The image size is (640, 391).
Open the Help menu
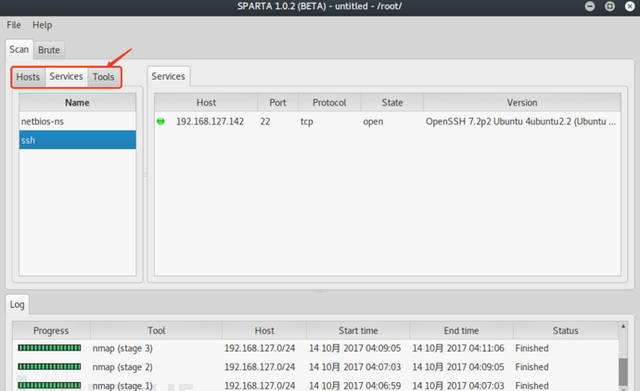point(42,25)
